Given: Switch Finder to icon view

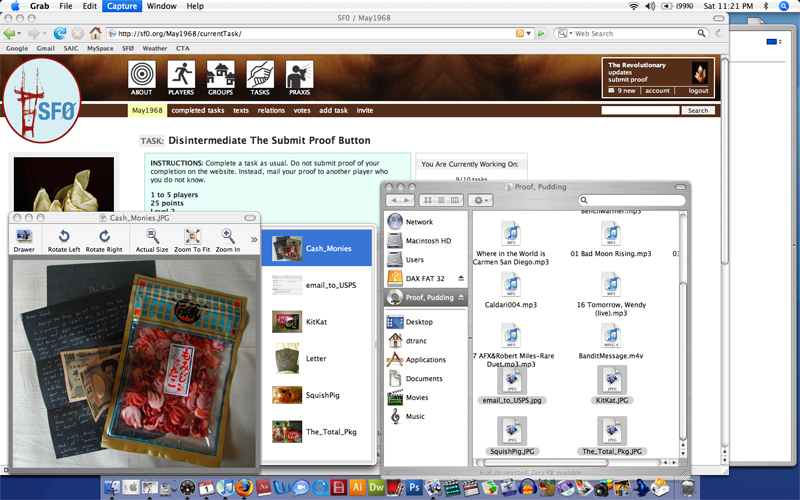Looking at the screenshot, I should [428, 200].
